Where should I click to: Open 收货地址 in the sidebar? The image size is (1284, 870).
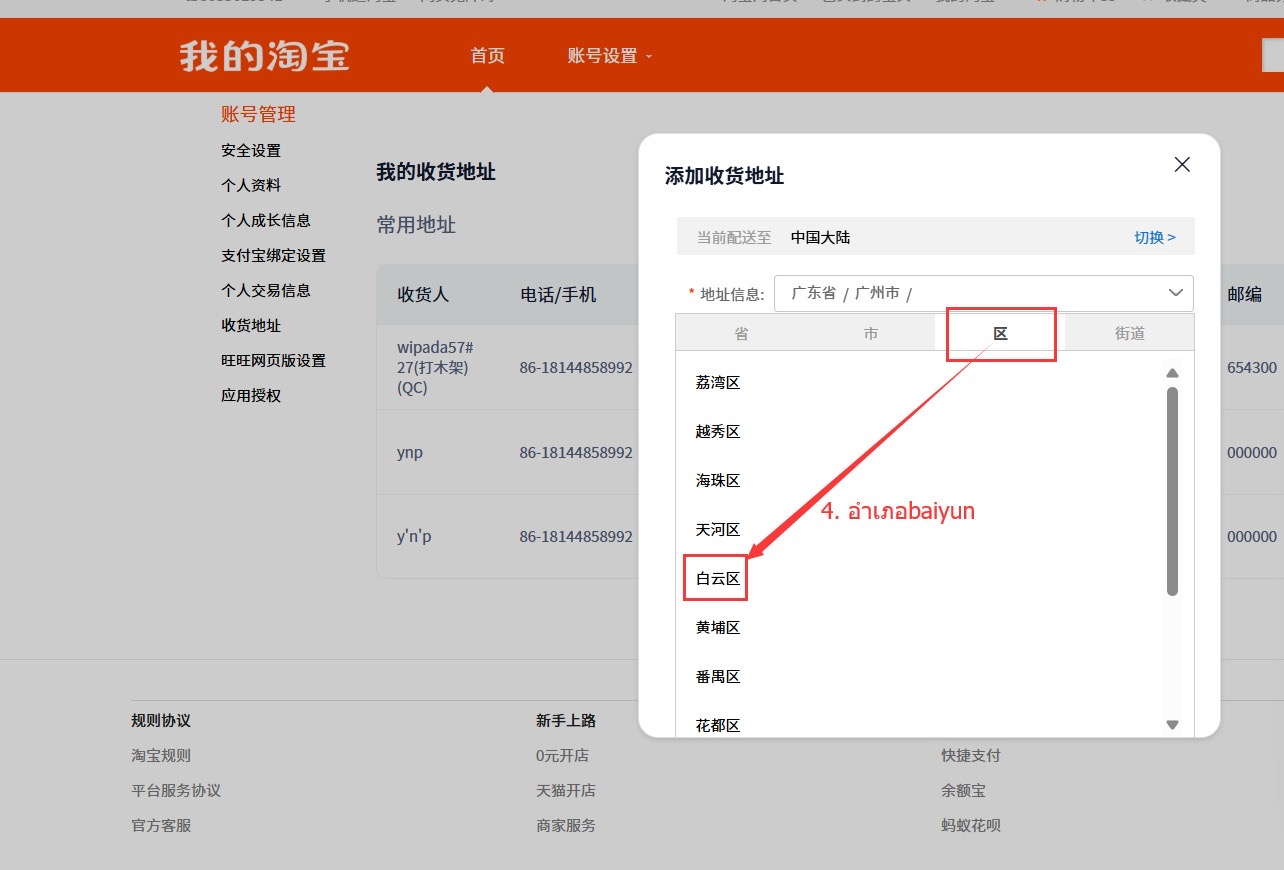(x=251, y=325)
